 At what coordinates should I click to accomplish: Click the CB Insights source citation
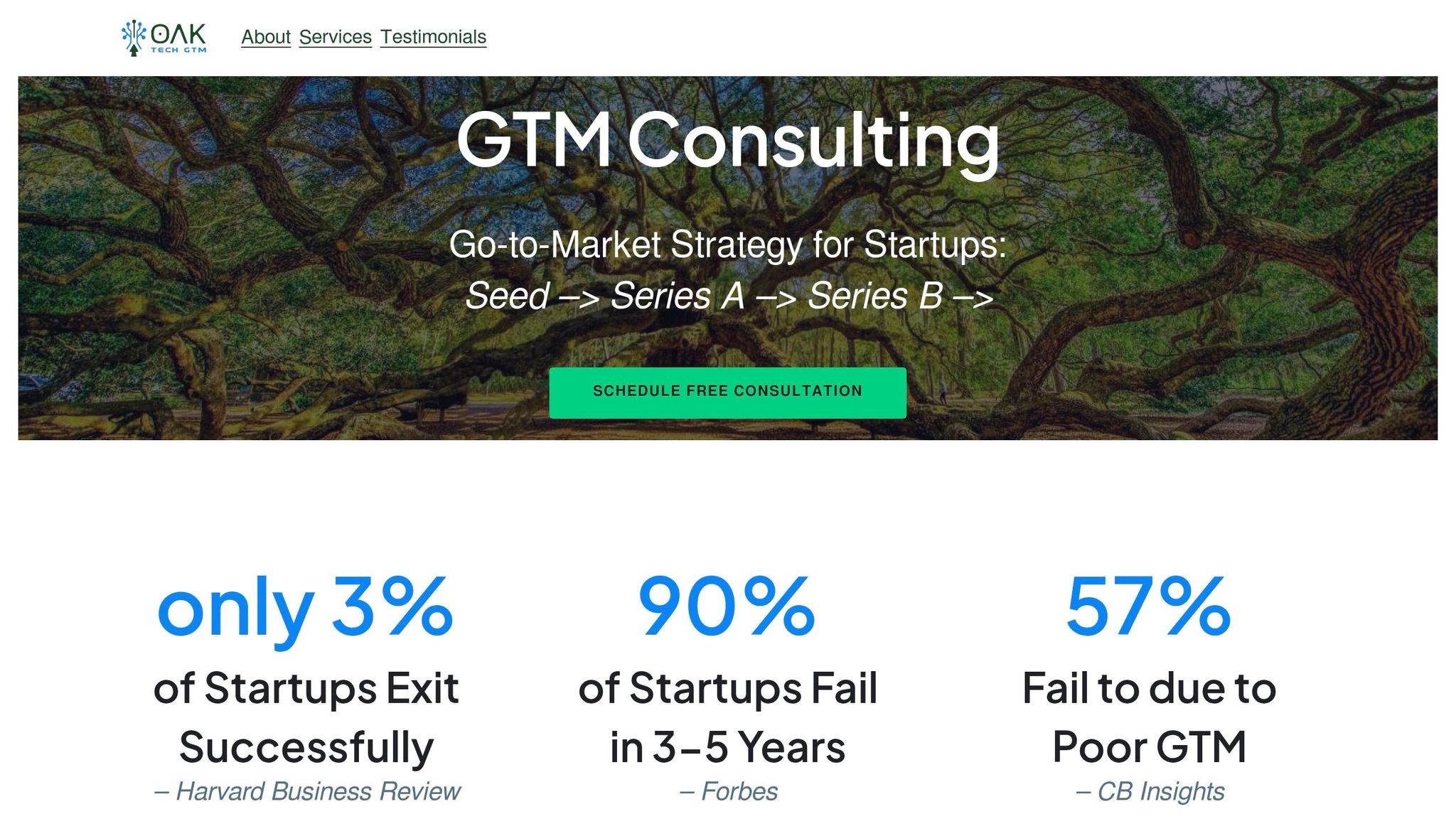click(1150, 791)
